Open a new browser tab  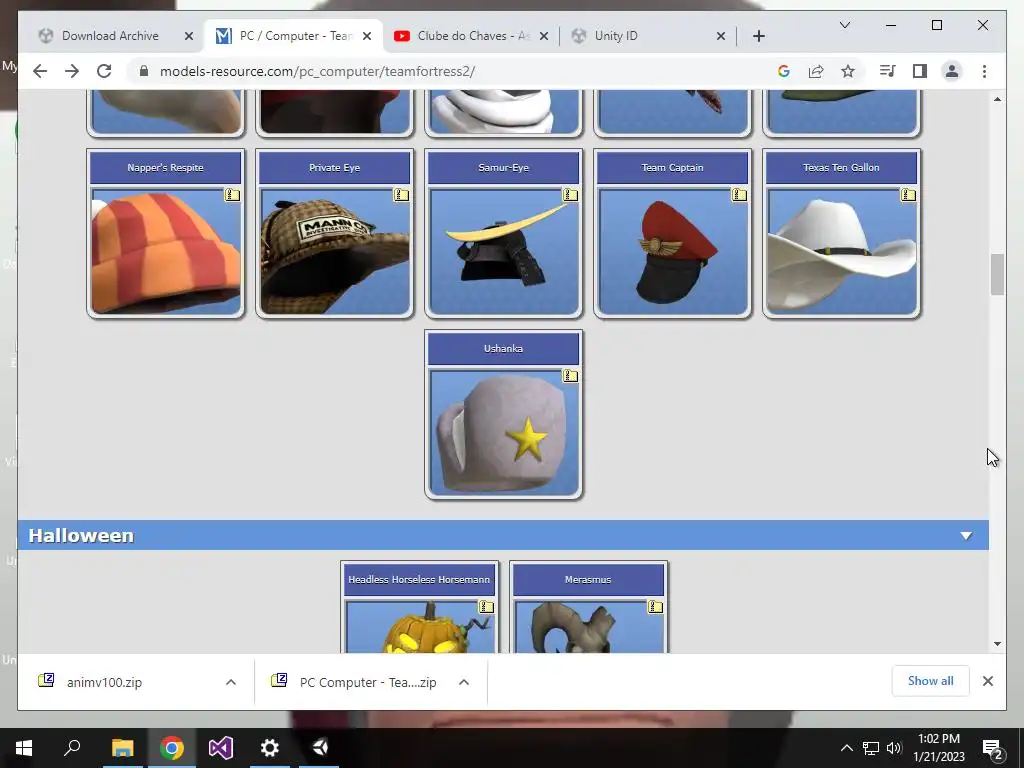(758, 36)
